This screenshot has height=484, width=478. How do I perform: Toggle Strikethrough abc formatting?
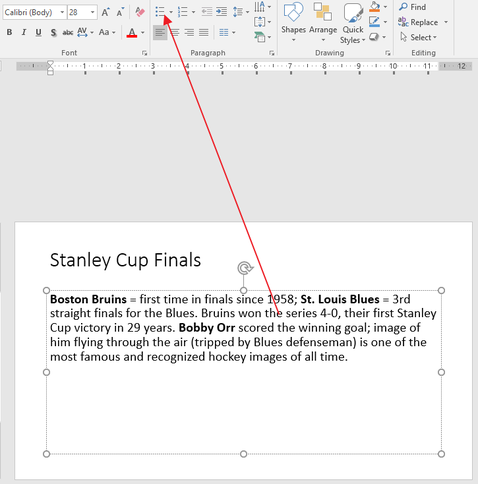(68, 32)
